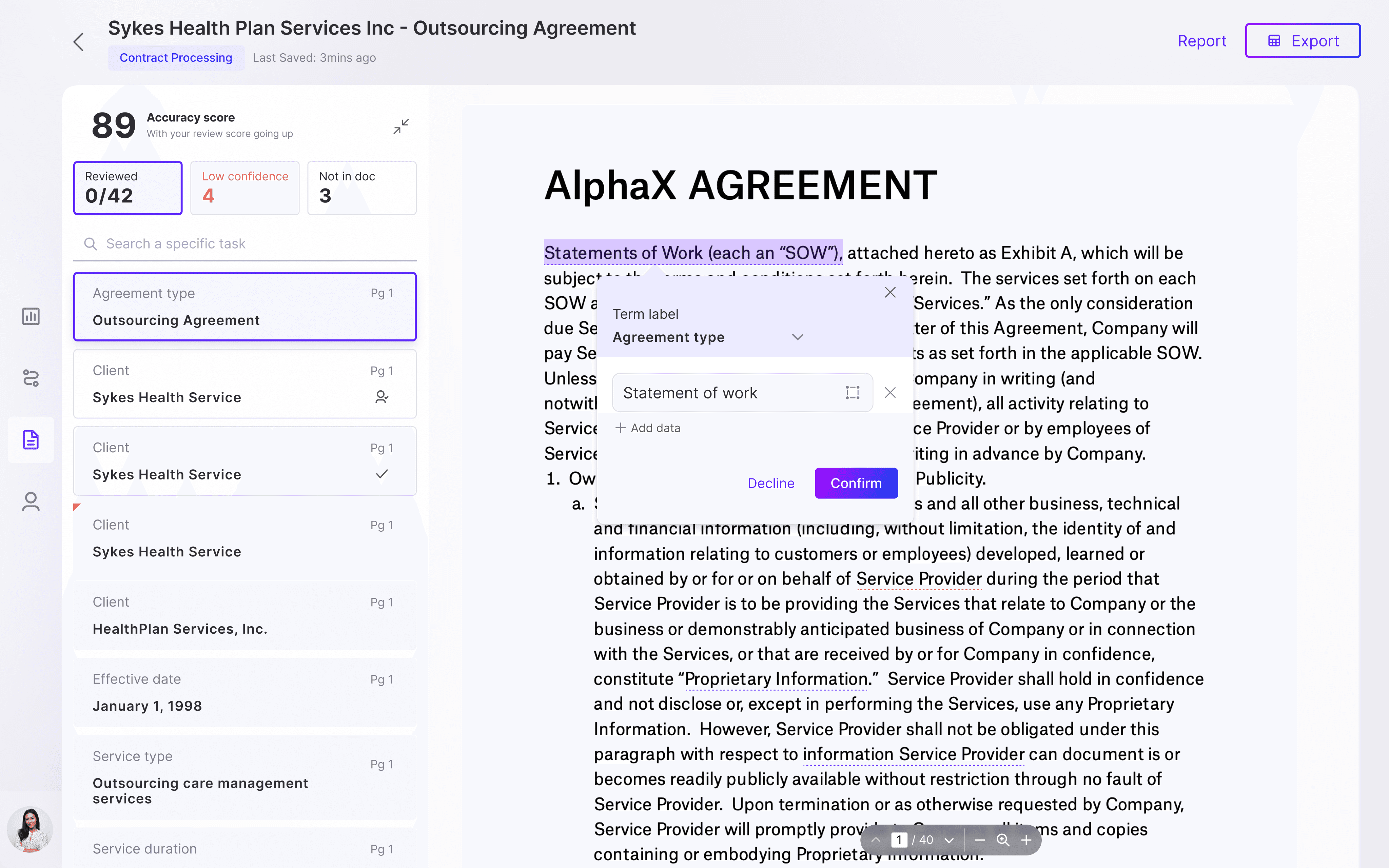Open the workflow routes sidebar icon
The image size is (1389, 868).
click(x=31, y=378)
